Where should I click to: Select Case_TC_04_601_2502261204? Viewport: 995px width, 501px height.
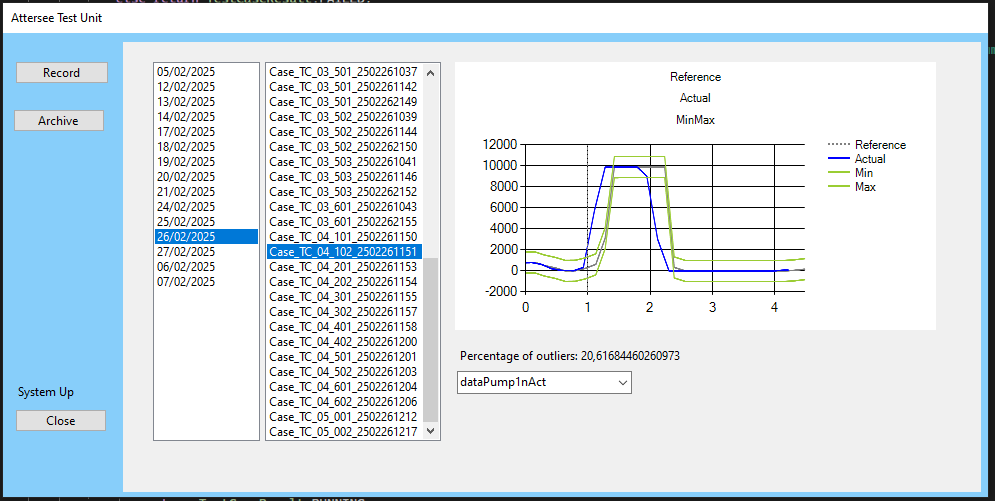tap(345, 387)
